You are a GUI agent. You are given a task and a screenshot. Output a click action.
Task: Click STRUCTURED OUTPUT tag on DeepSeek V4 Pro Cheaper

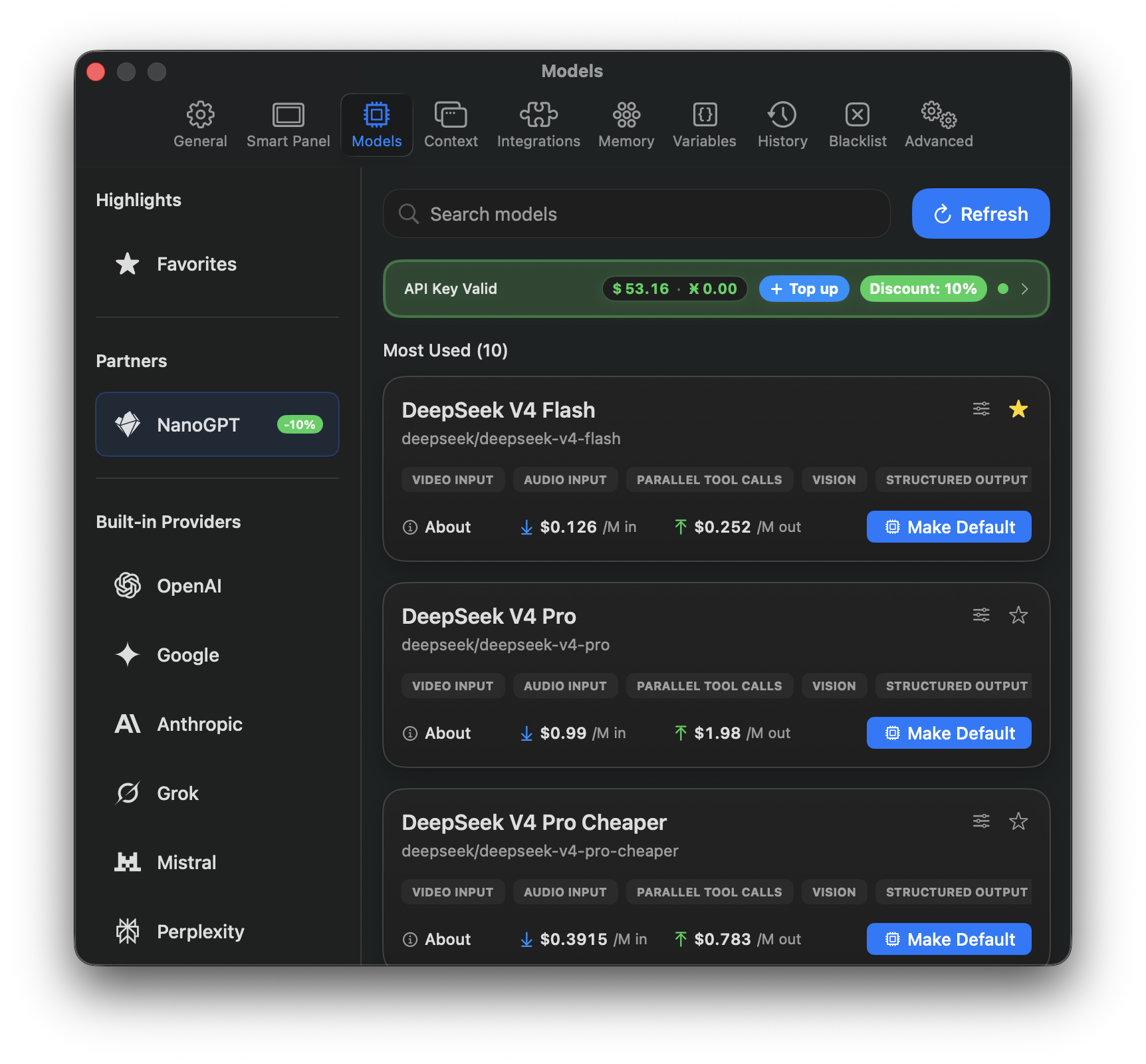[954, 892]
